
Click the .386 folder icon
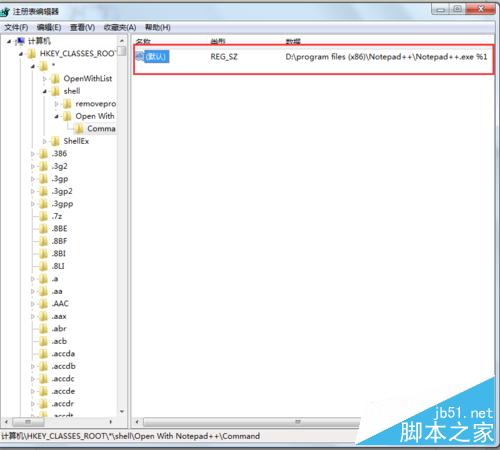[43, 154]
